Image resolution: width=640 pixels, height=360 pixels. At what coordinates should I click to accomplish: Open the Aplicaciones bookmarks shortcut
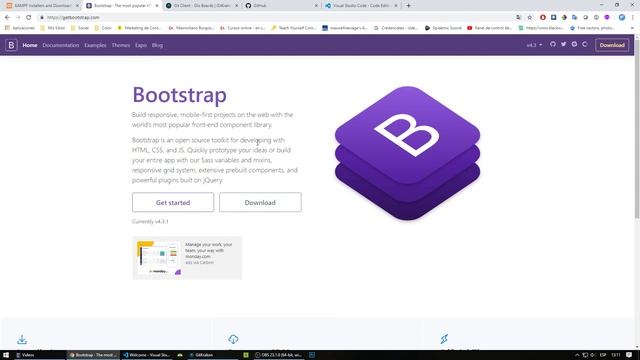20,28
